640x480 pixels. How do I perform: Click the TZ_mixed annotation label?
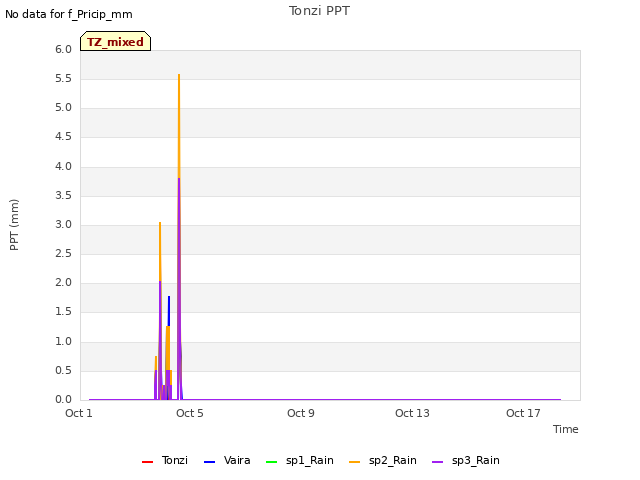(x=116, y=41)
